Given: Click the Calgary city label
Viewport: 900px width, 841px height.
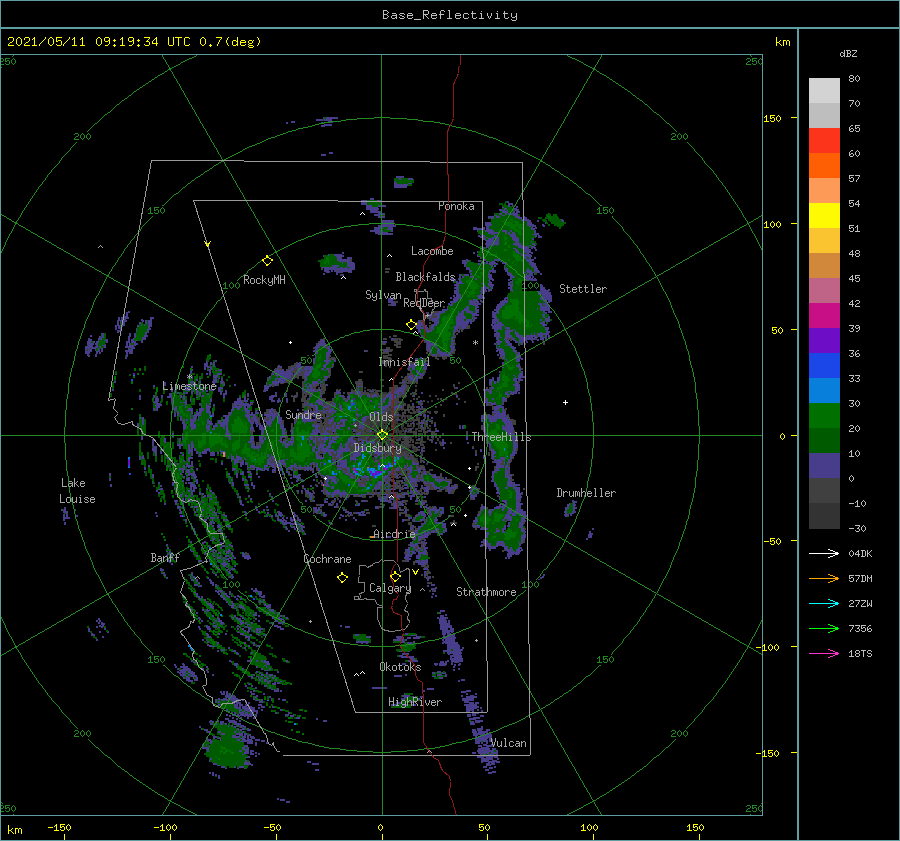Looking at the screenshot, I should pos(390,588).
